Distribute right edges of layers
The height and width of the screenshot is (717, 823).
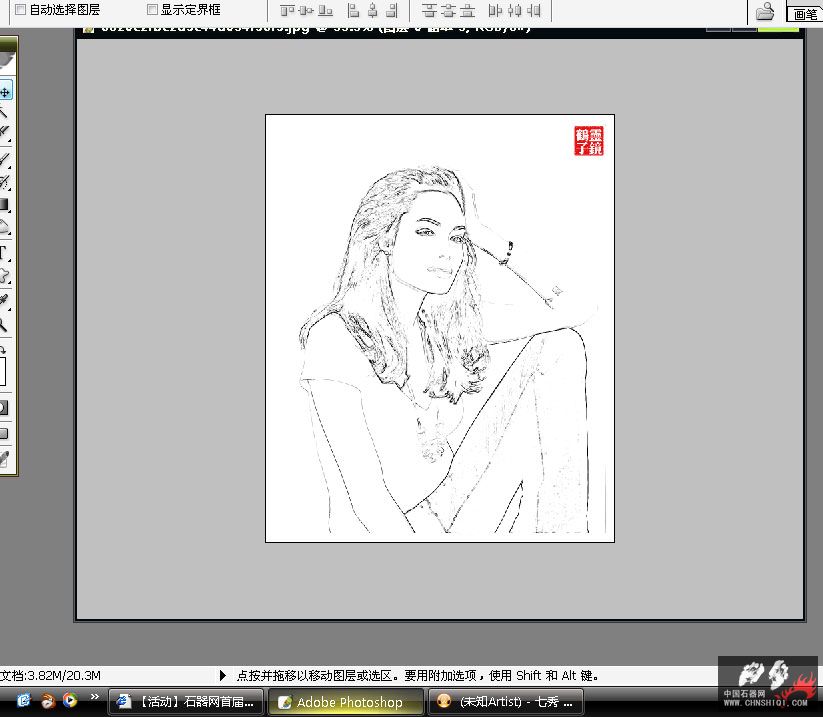[534, 10]
